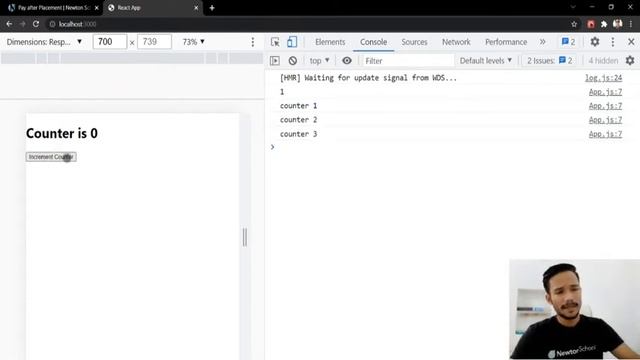Activate the inspect element picker
This screenshot has height=360, width=640.
point(275,42)
